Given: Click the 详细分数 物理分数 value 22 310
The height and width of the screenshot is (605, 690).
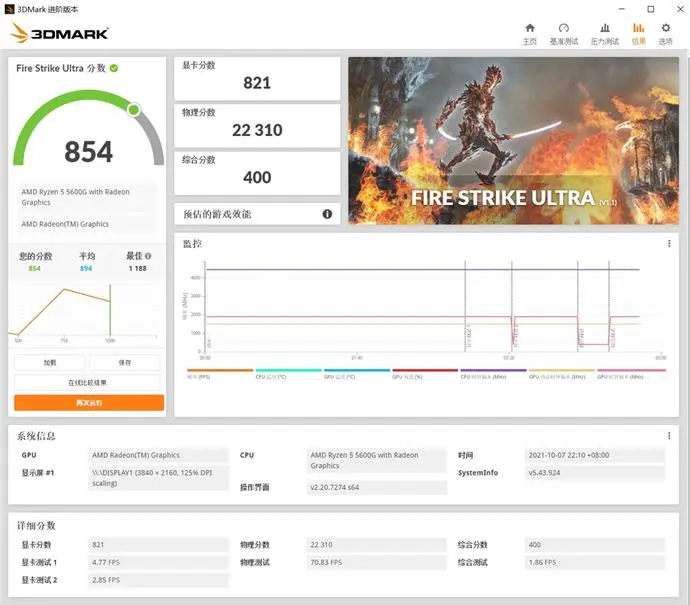Looking at the screenshot, I should (377, 545).
